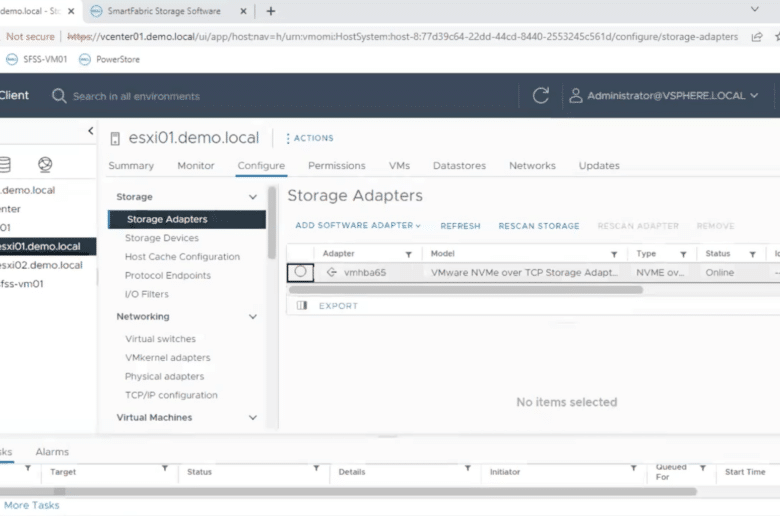Open VMkernel adapters settings
This screenshot has height=516, width=780.
click(168, 358)
